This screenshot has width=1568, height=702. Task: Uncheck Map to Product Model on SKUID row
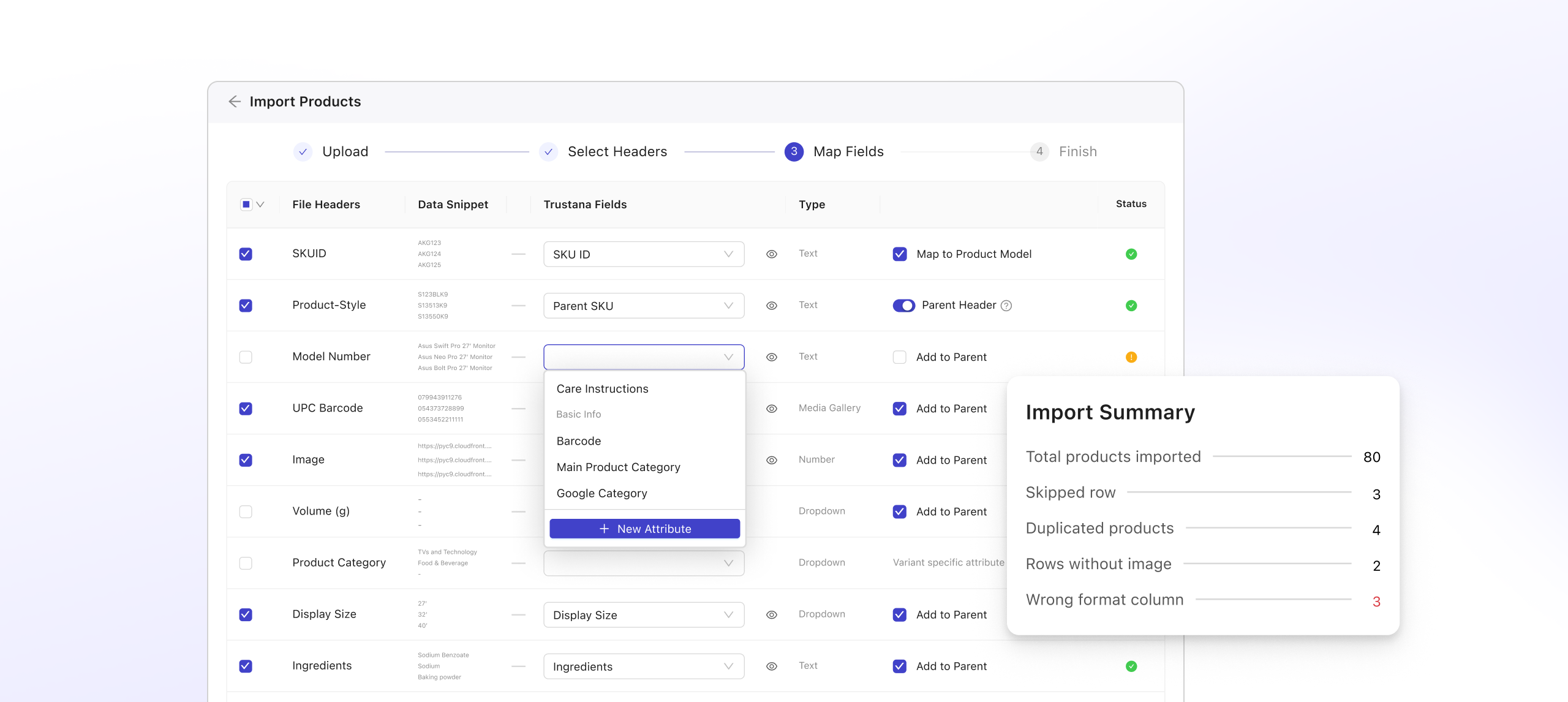pyautogui.click(x=900, y=254)
